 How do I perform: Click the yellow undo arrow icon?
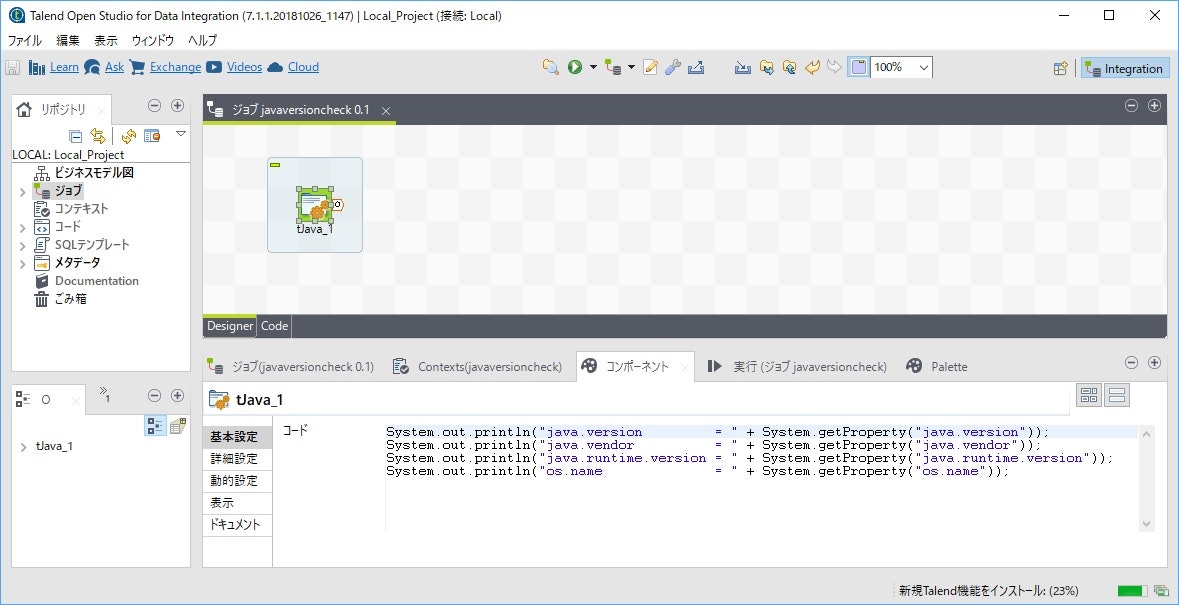pos(812,68)
